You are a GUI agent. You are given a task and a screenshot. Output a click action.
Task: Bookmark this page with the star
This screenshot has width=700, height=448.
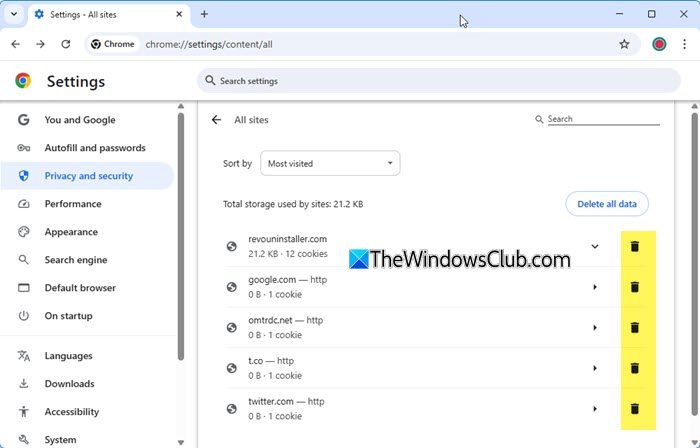(624, 44)
